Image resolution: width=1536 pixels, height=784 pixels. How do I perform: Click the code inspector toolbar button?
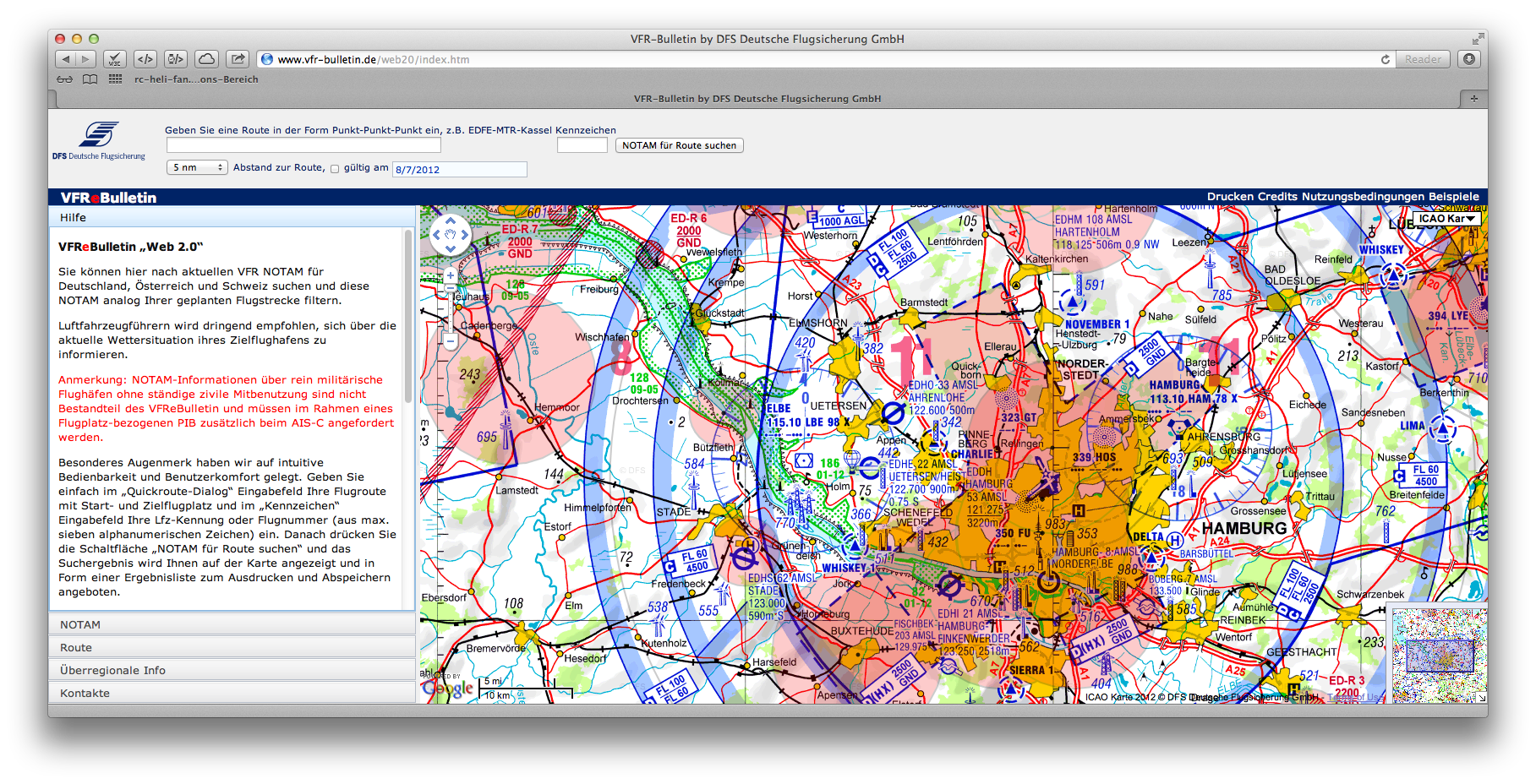tap(176, 59)
